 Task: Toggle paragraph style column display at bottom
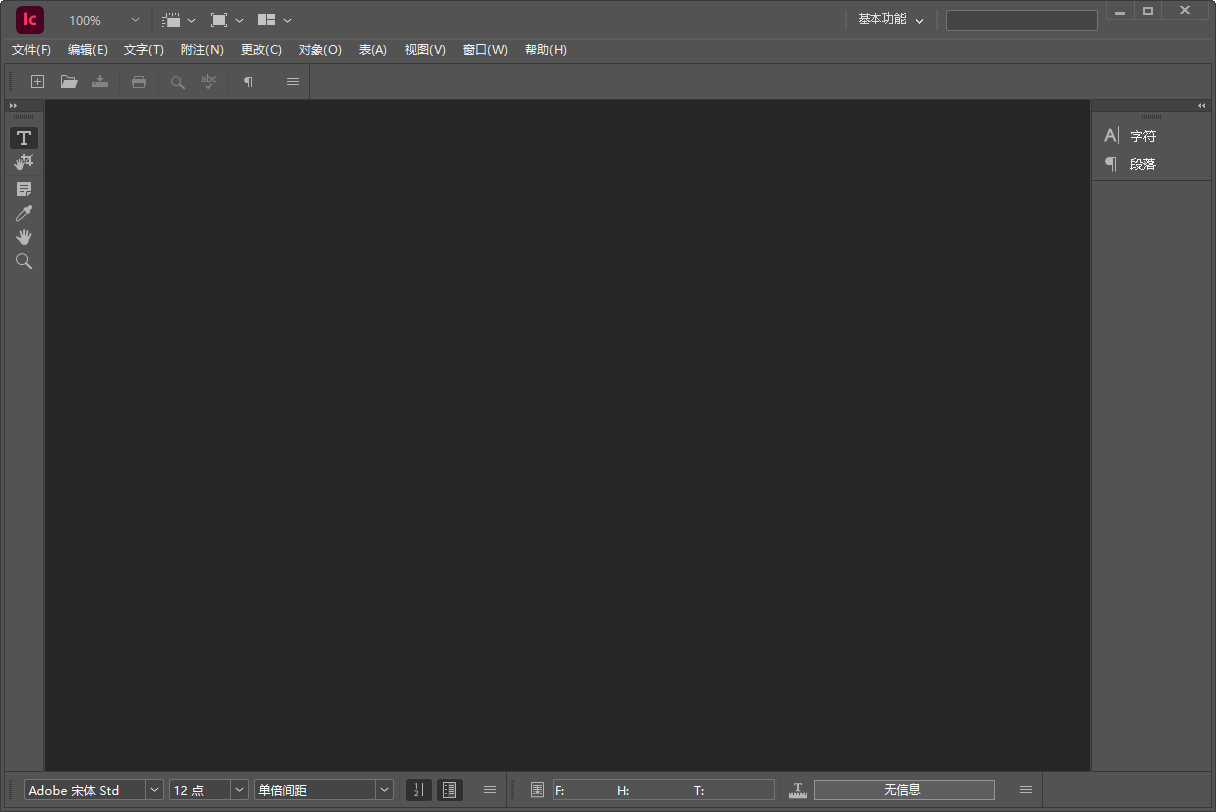tap(450, 790)
